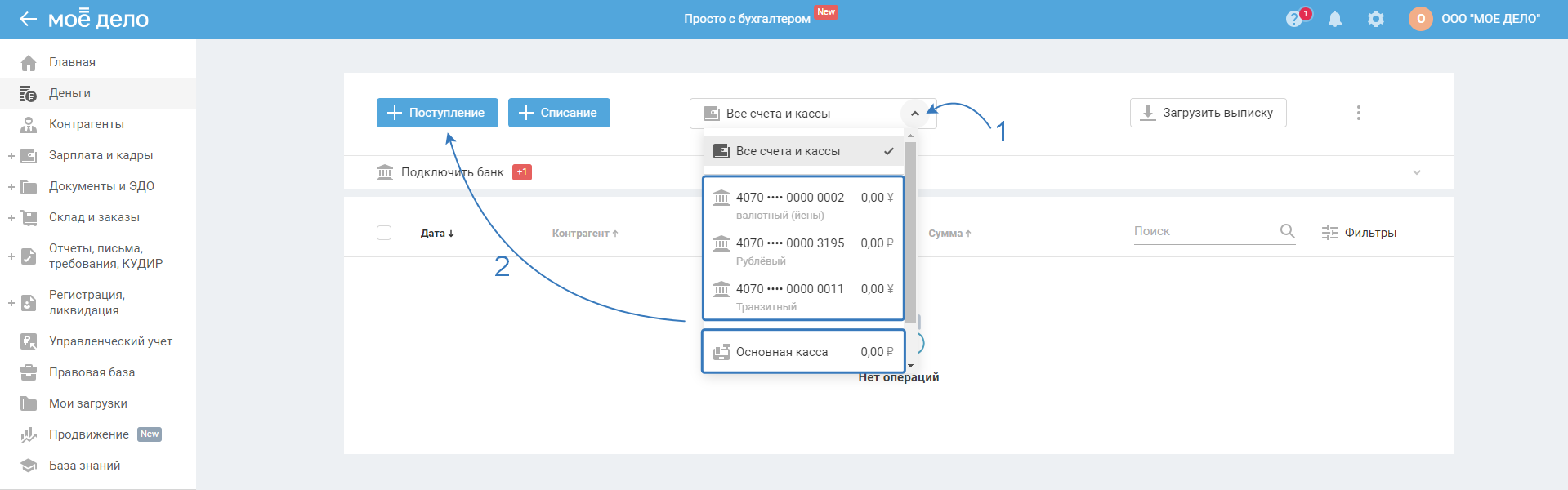Click the search magnifier icon
This screenshot has height=490, width=1568.
click(x=1287, y=231)
